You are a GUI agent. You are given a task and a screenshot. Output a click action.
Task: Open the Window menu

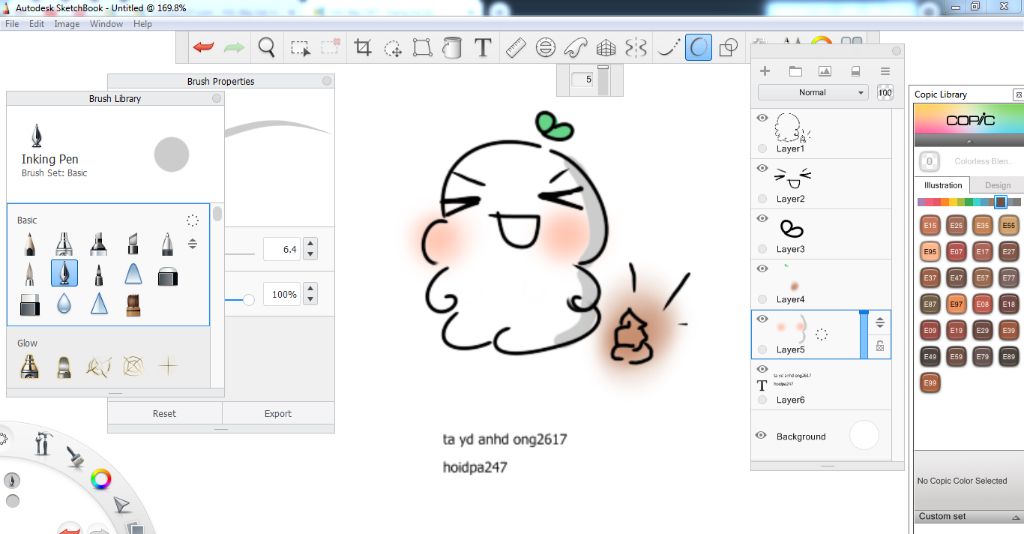pos(106,24)
